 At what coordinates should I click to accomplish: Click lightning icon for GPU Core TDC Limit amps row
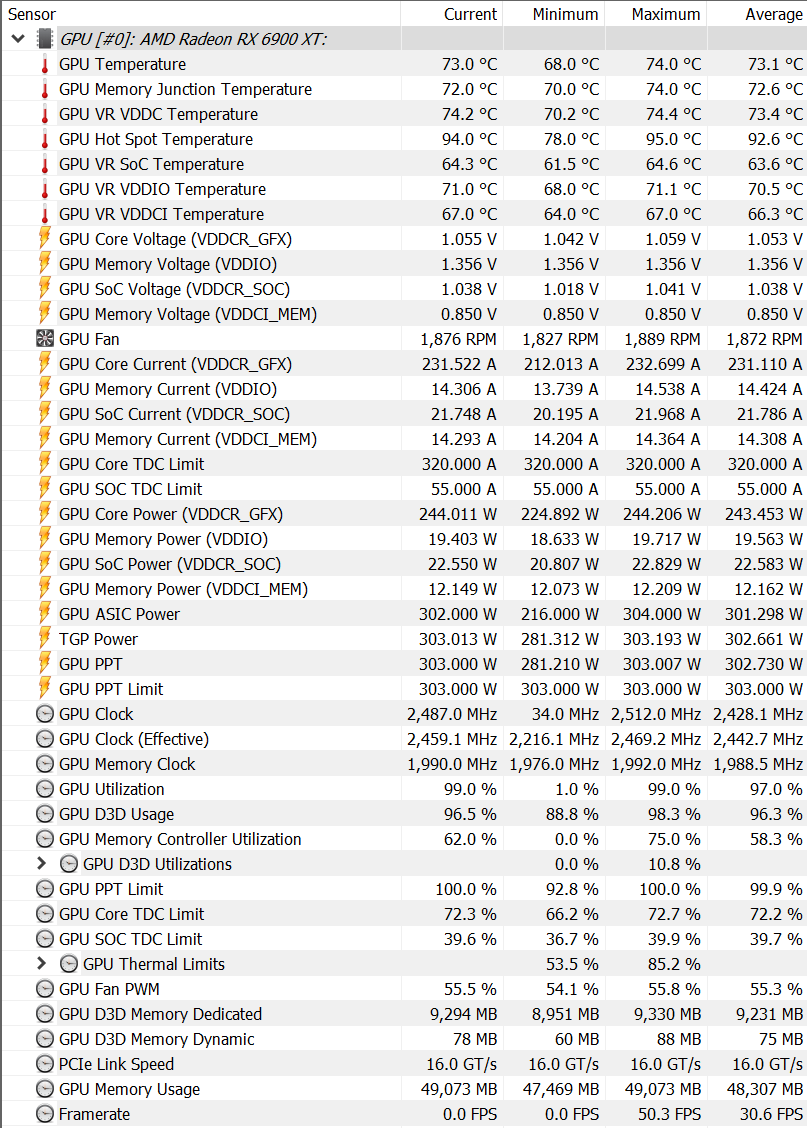[45, 464]
